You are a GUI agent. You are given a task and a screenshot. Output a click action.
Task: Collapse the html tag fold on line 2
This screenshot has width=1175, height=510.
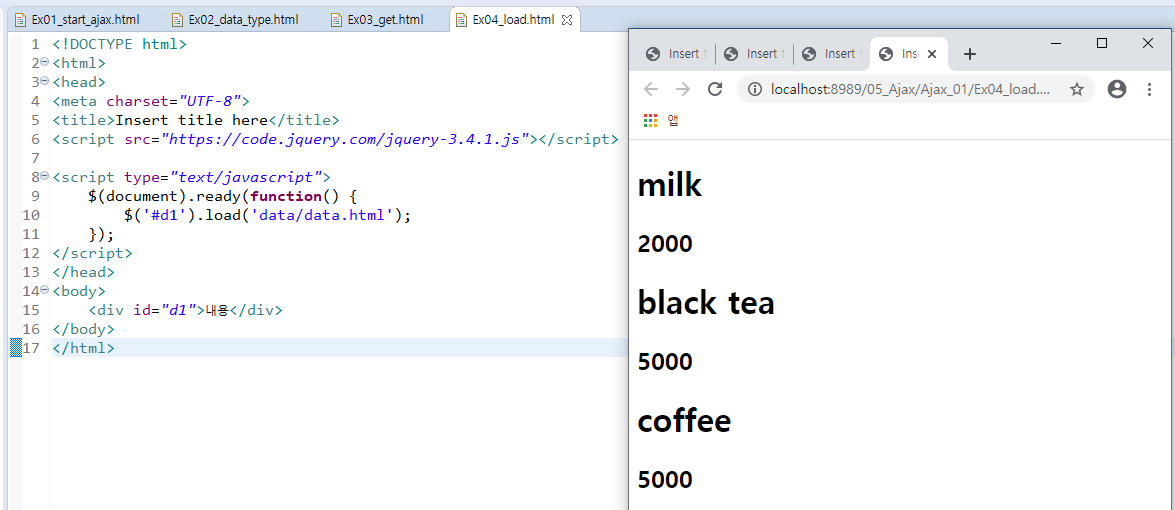point(44,62)
